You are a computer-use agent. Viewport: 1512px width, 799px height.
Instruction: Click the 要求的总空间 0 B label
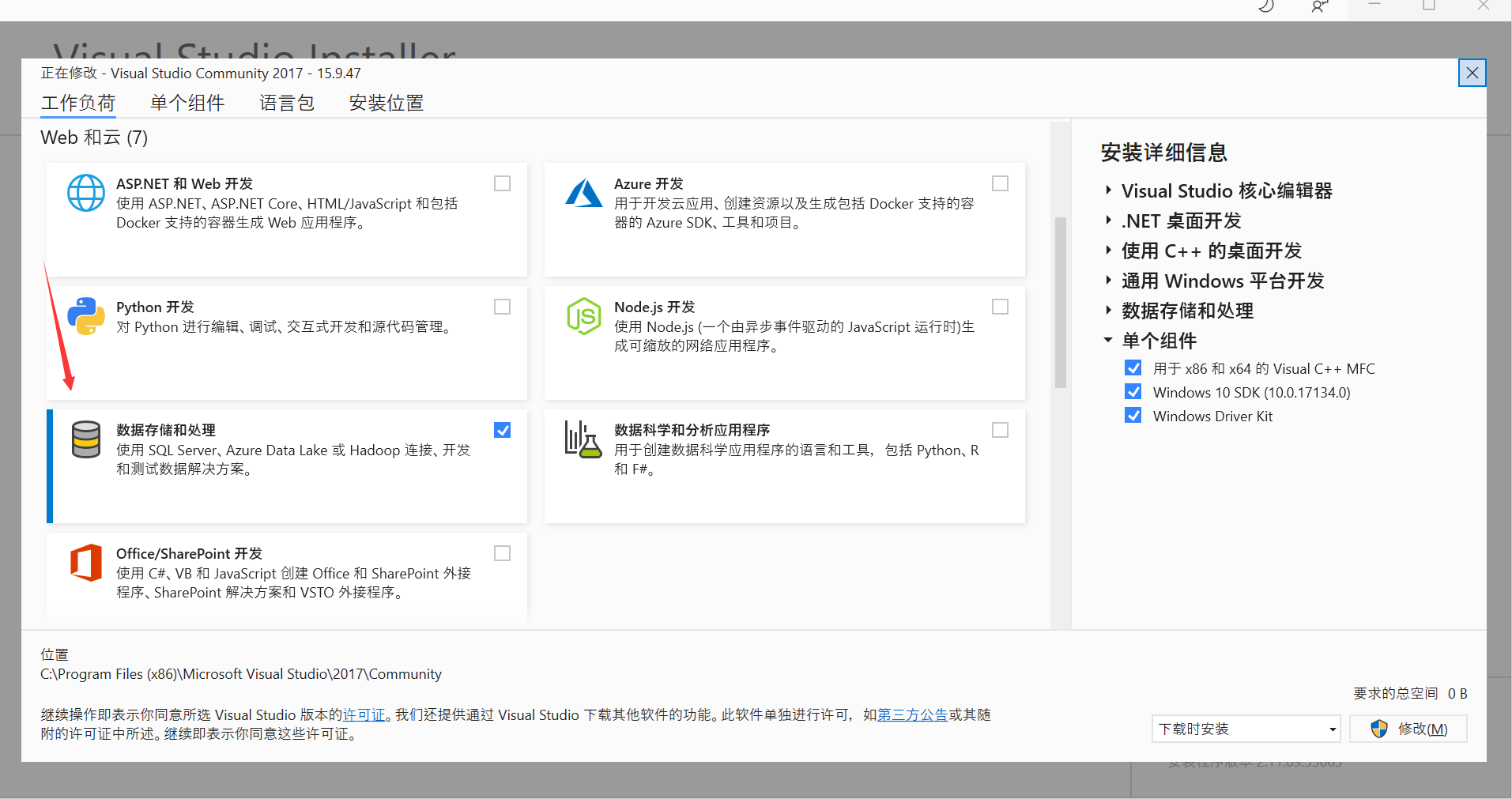click(1410, 694)
